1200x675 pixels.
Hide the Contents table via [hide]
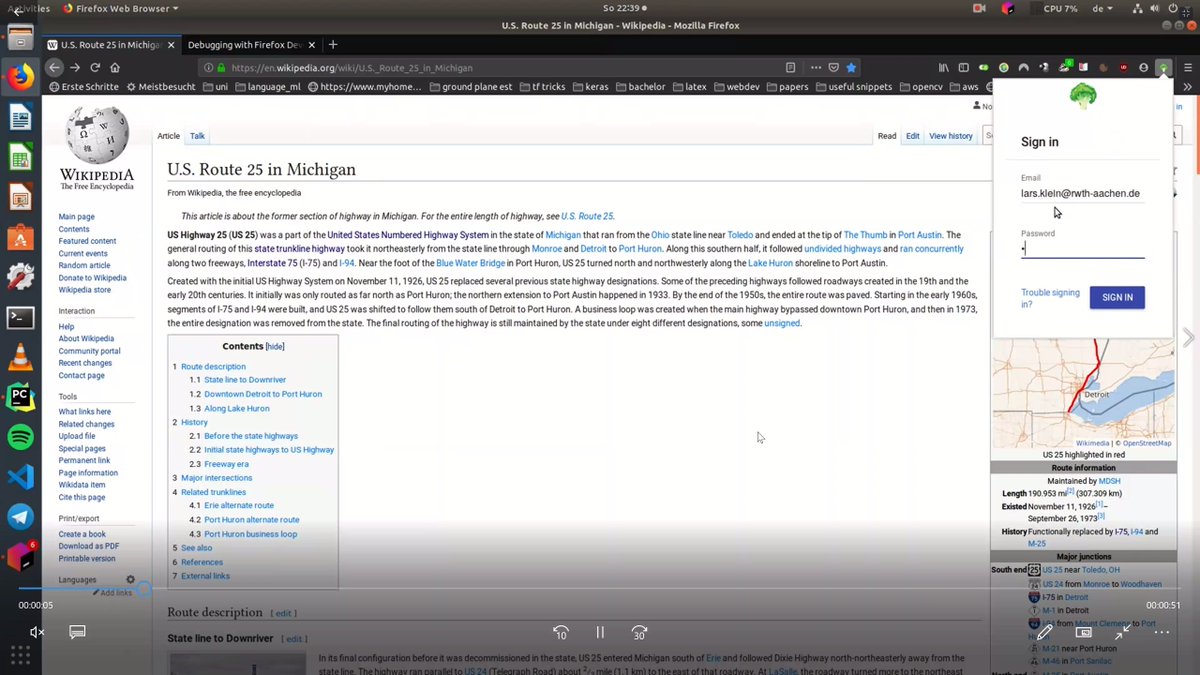click(x=275, y=346)
